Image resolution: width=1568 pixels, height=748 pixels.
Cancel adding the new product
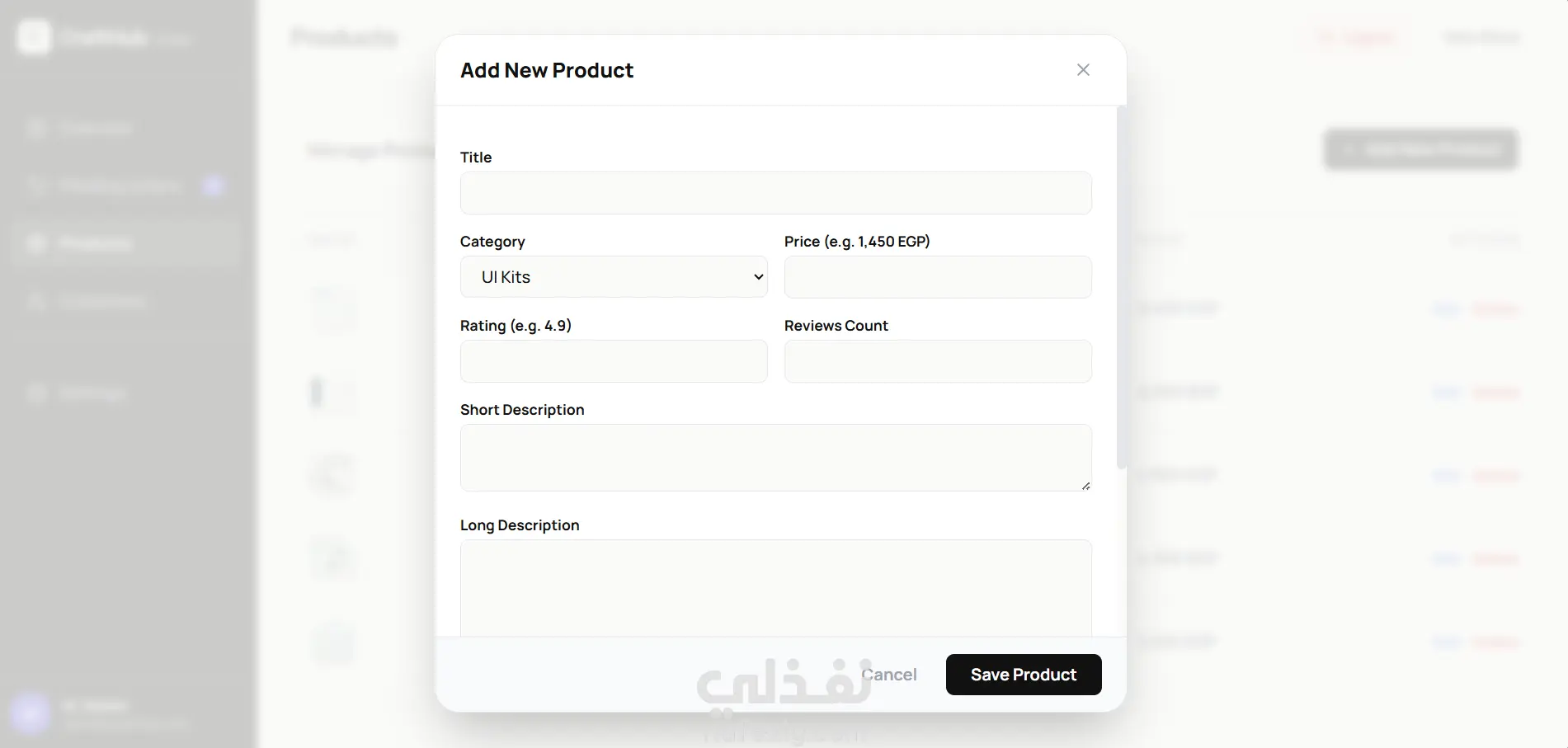889,675
